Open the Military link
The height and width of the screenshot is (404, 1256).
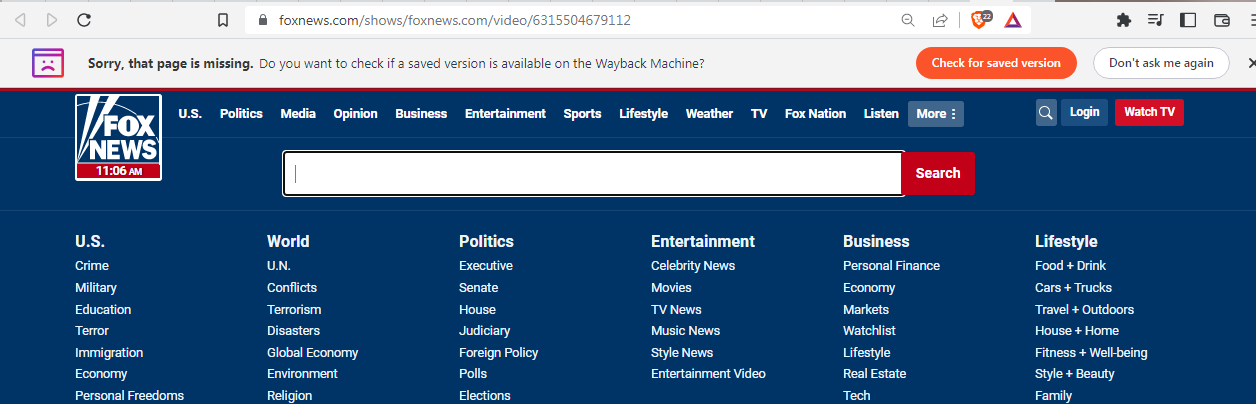tap(96, 288)
